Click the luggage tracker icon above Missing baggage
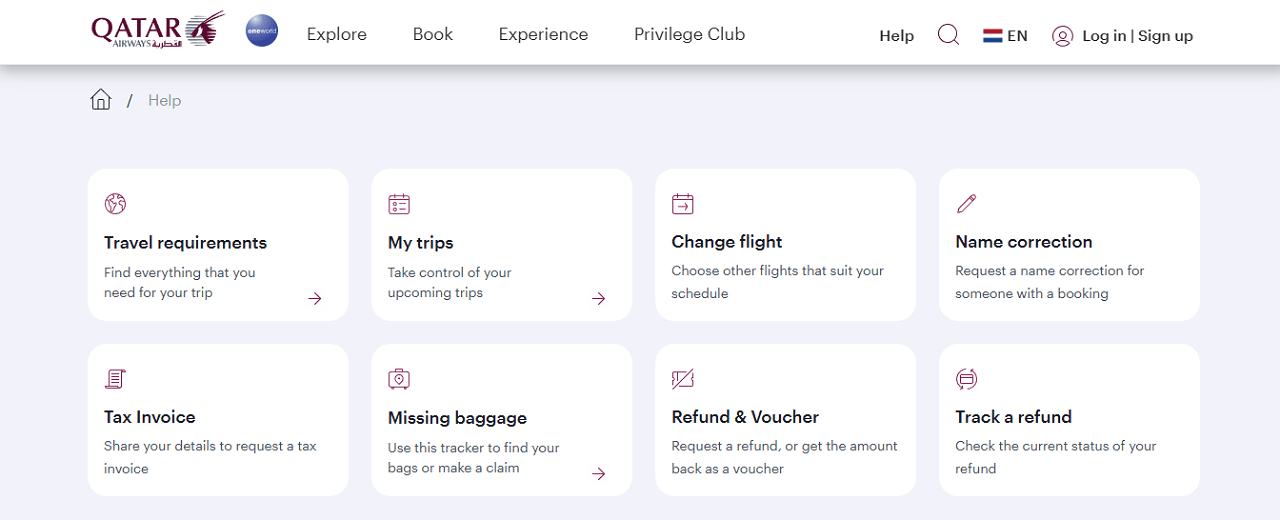 pyautogui.click(x=399, y=379)
